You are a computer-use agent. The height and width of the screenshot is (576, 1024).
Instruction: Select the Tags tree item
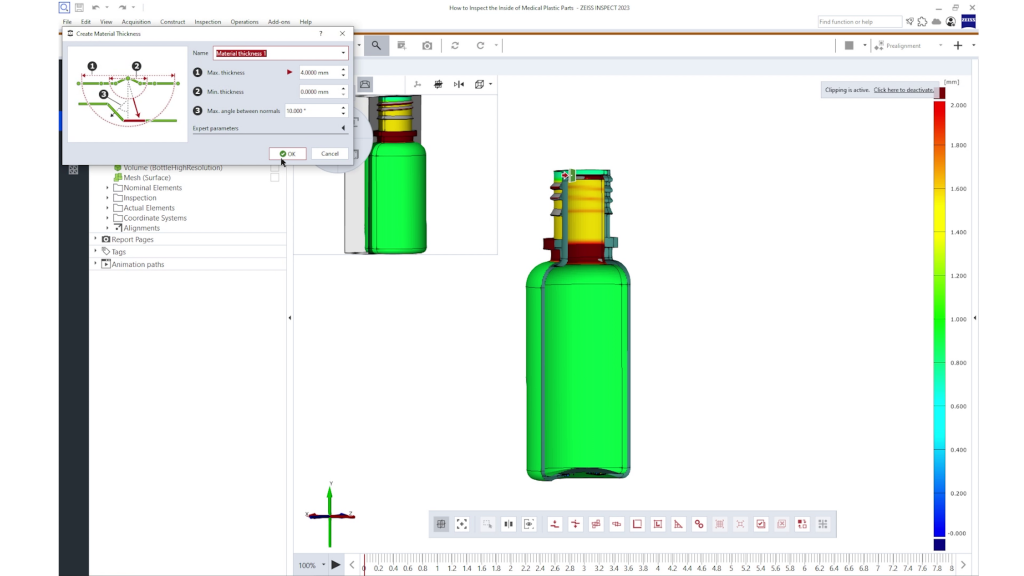118,252
